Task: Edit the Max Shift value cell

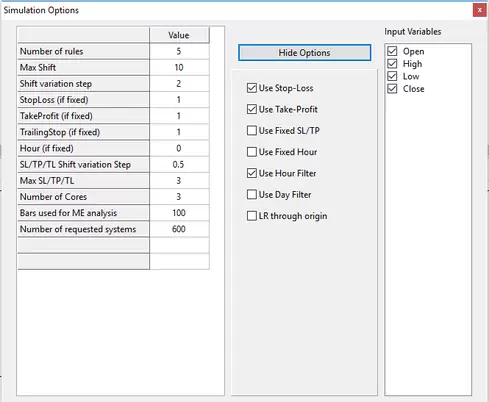Action: 179,67
